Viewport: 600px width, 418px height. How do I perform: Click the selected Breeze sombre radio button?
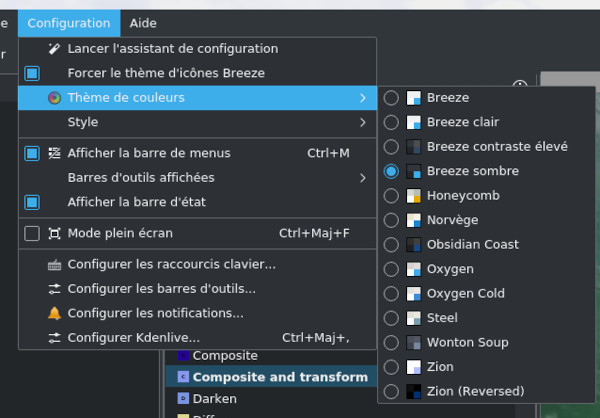[391, 171]
